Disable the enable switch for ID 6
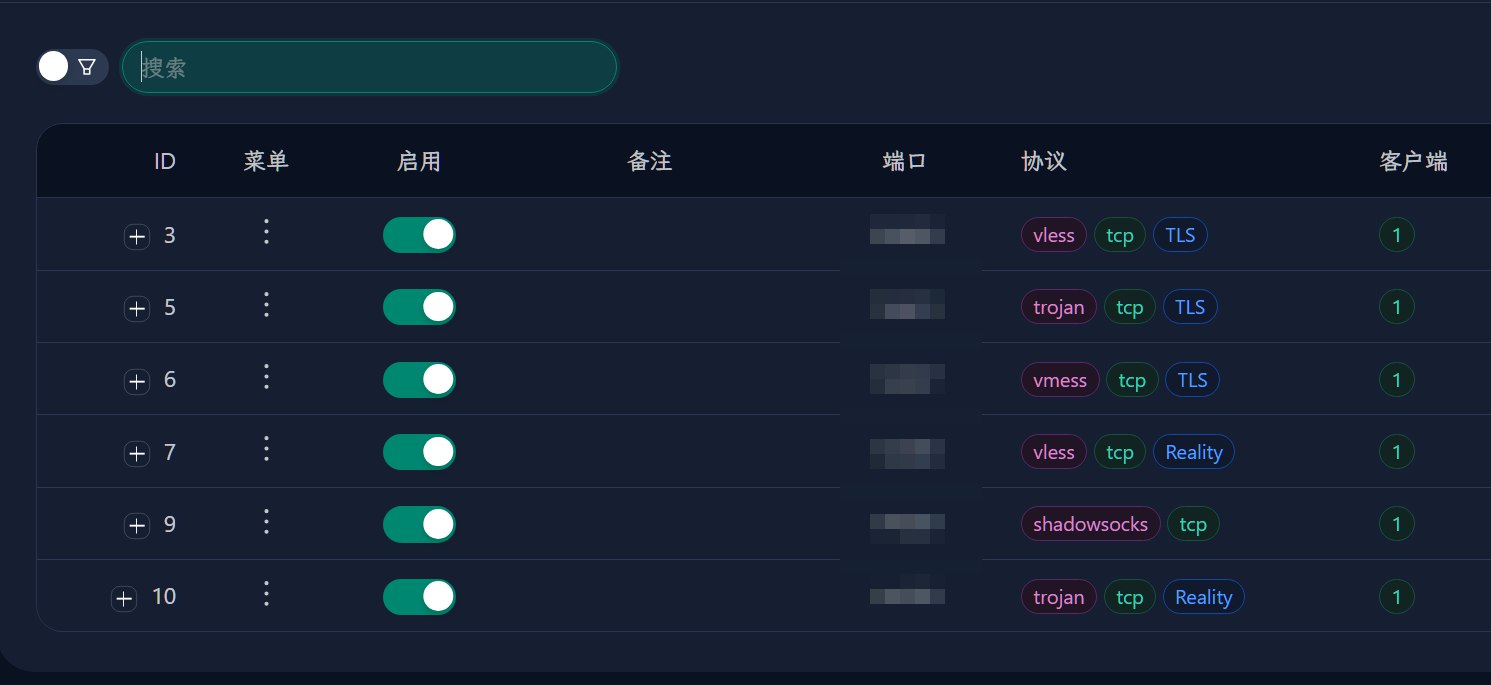 [x=419, y=380]
